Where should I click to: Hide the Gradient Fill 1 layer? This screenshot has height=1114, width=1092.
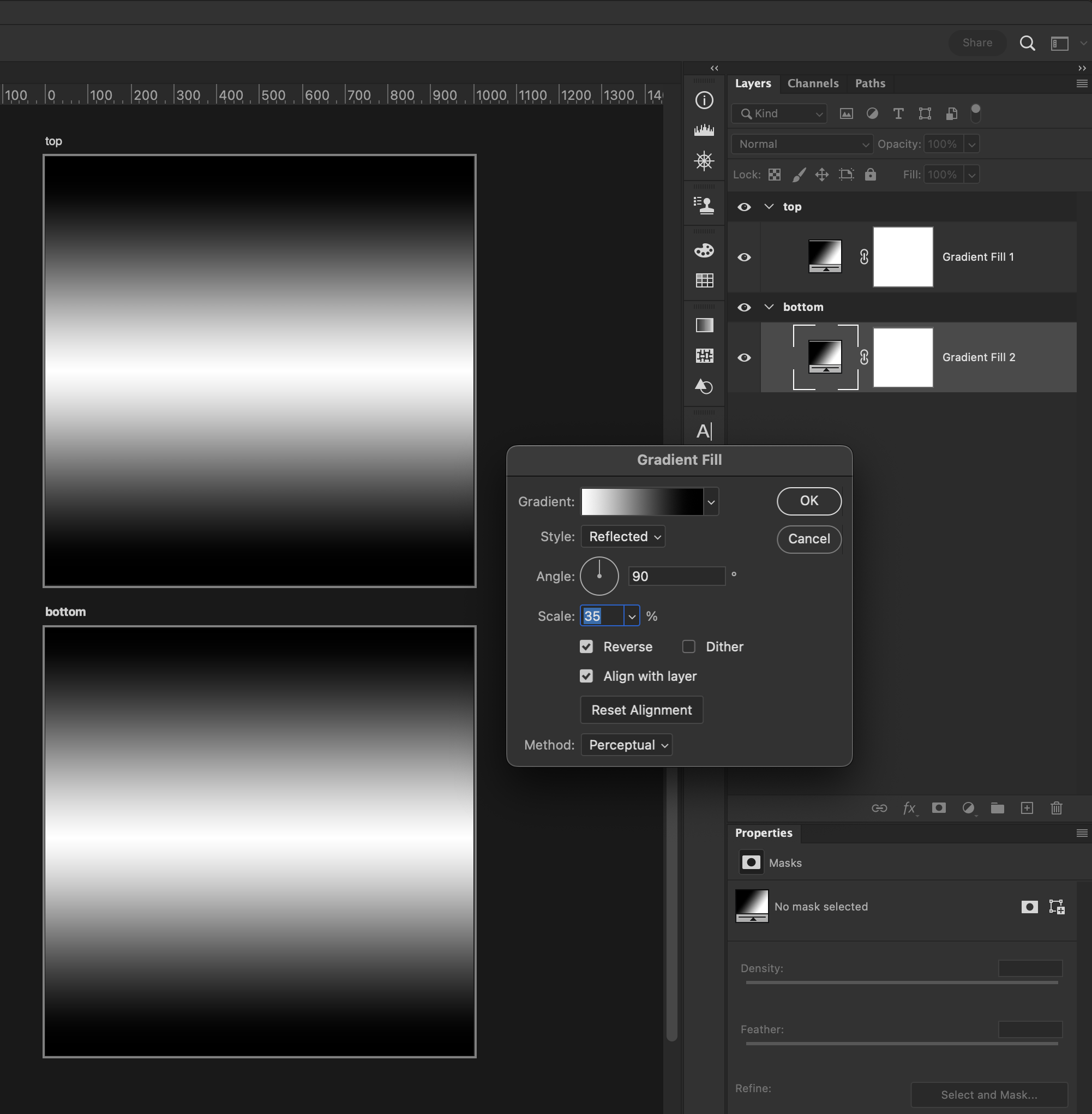pyautogui.click(x=744, y=257)
